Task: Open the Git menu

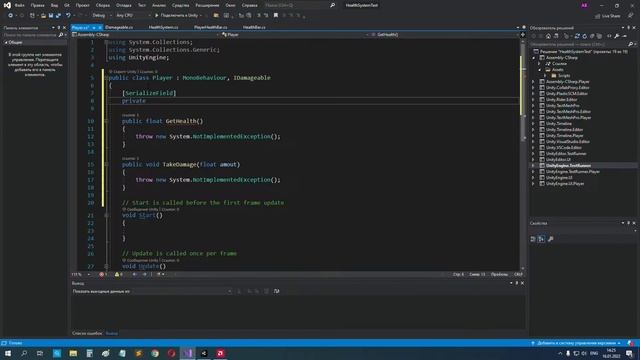Action: point(67,5)
